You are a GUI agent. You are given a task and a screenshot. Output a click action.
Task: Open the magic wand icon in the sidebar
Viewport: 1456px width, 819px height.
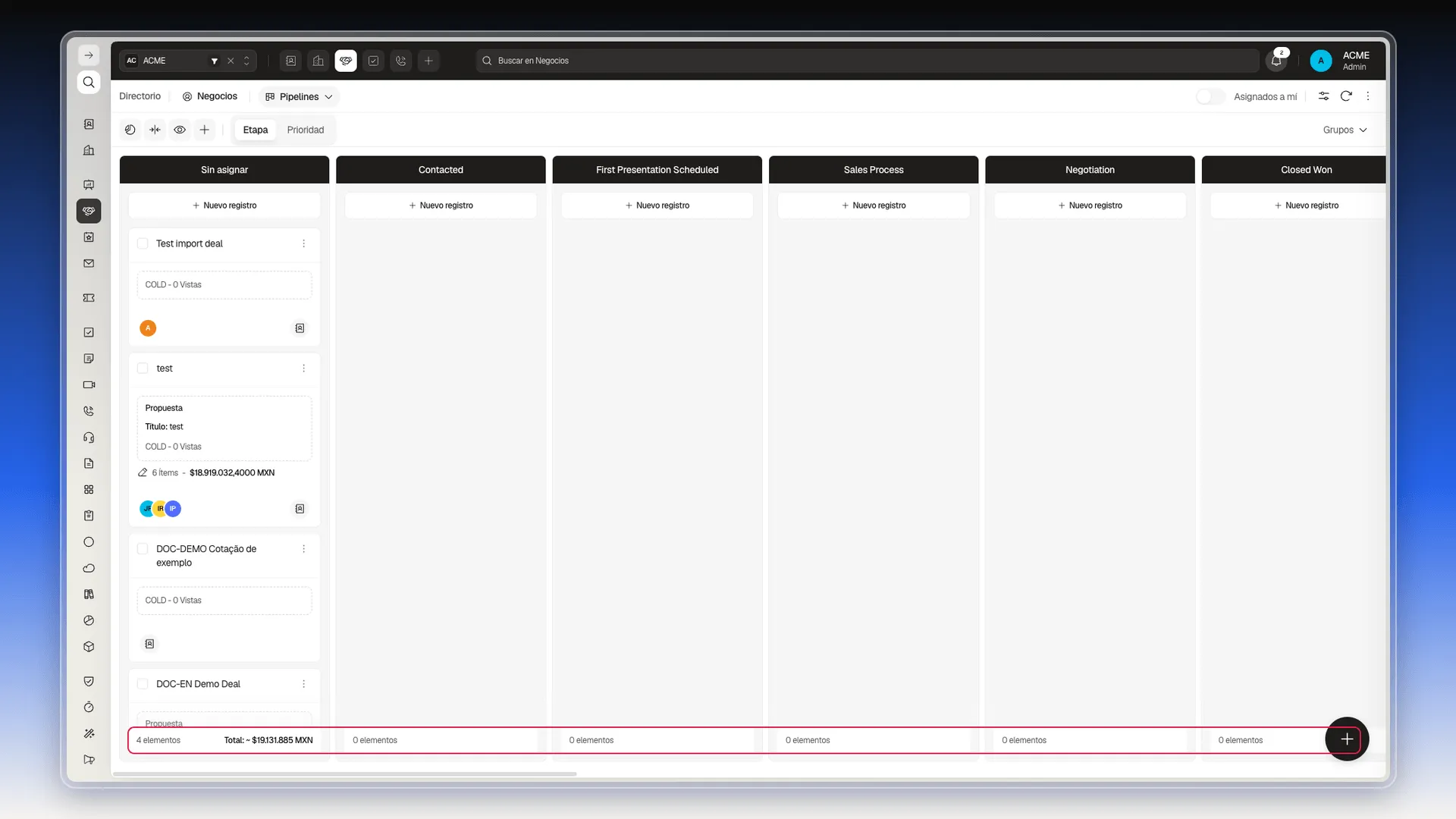pyautogui.click(x=89, y=733)
